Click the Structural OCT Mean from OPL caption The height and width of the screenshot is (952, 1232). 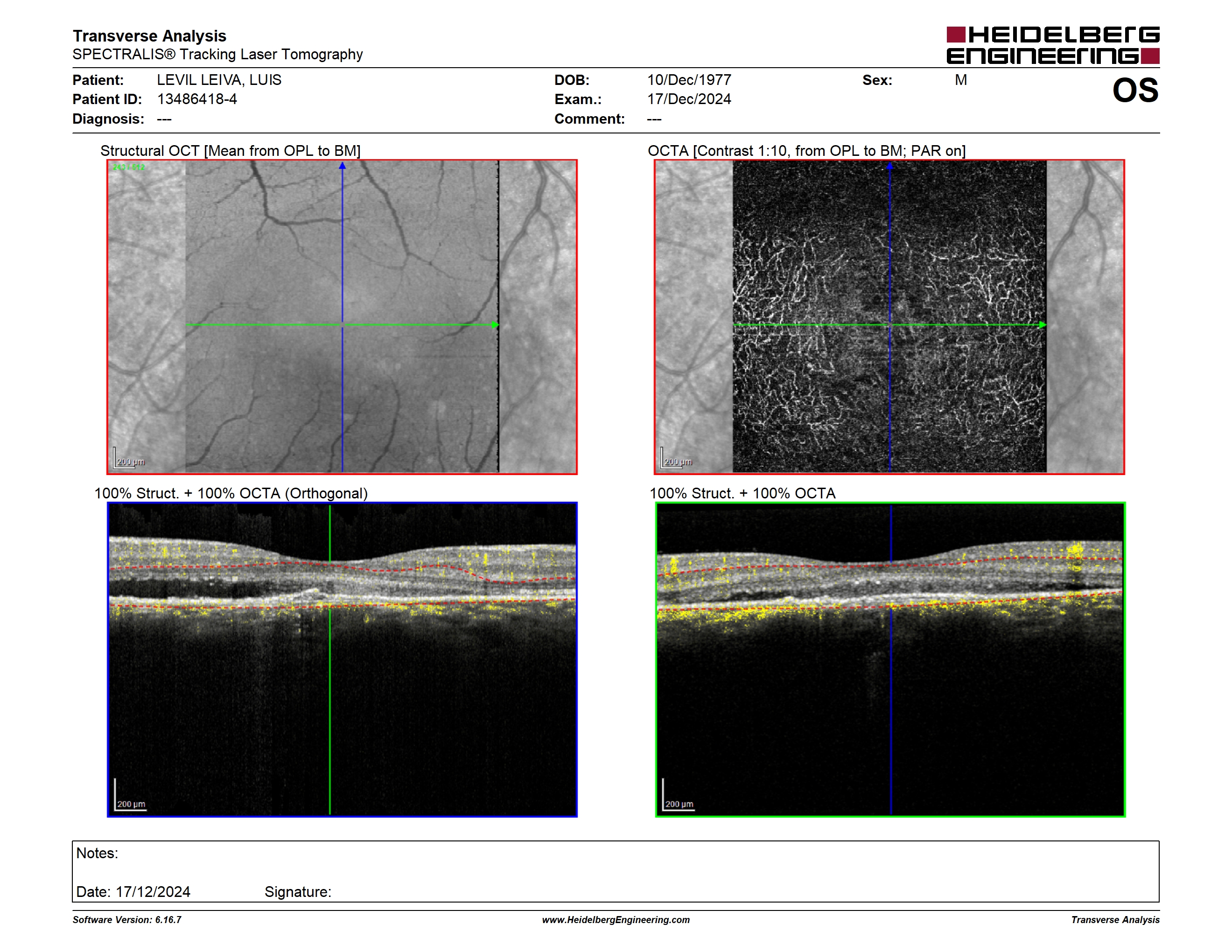pos(230,151)
